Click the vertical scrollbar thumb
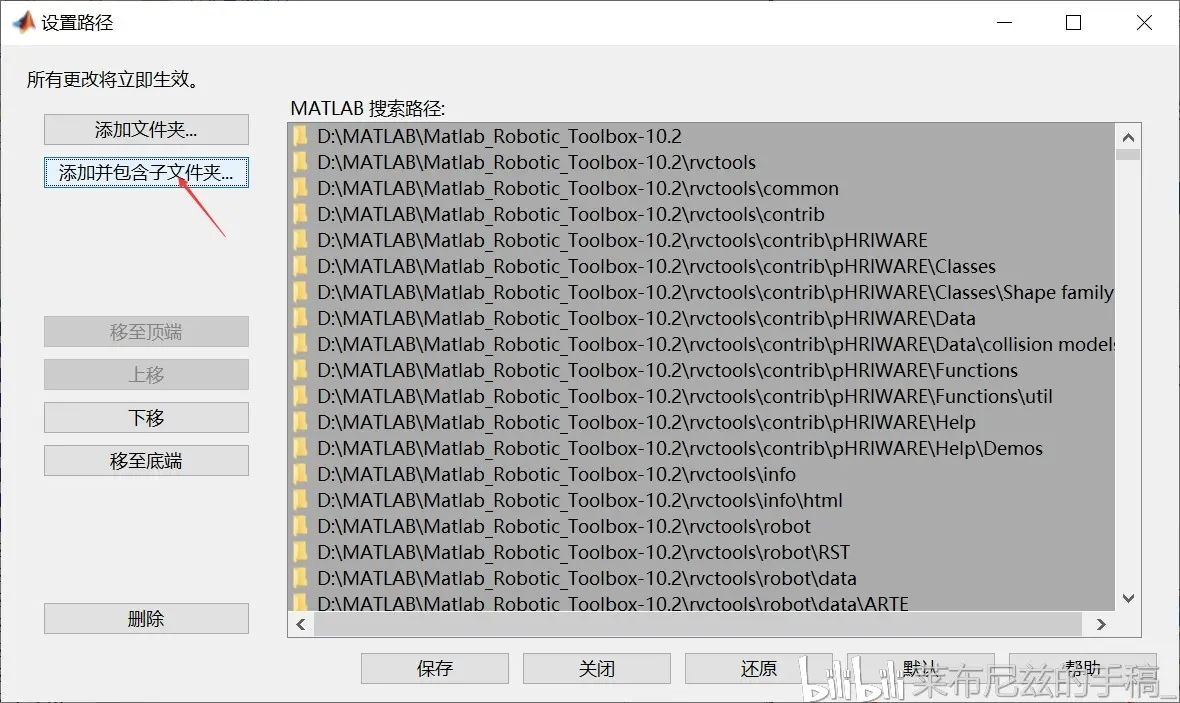The height and width of the screenshot is (703, 1180). coord(1127,154)
